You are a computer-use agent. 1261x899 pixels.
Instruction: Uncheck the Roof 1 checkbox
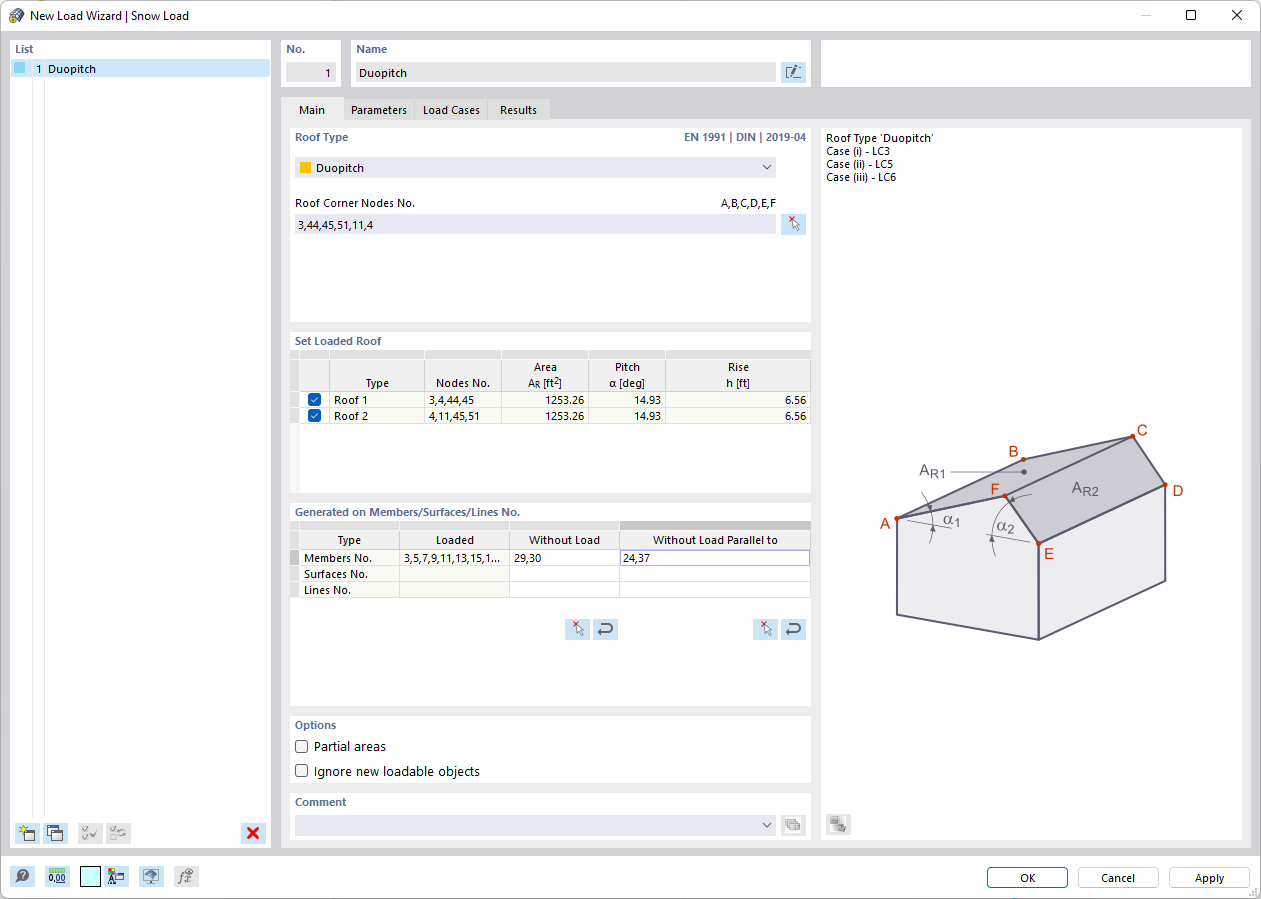pos(314,400)
